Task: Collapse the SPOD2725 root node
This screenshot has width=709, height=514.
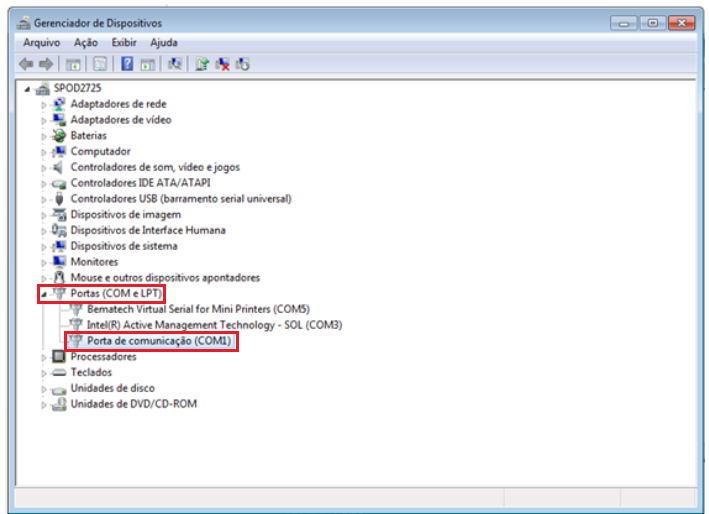Action: [x=27, y=90]
